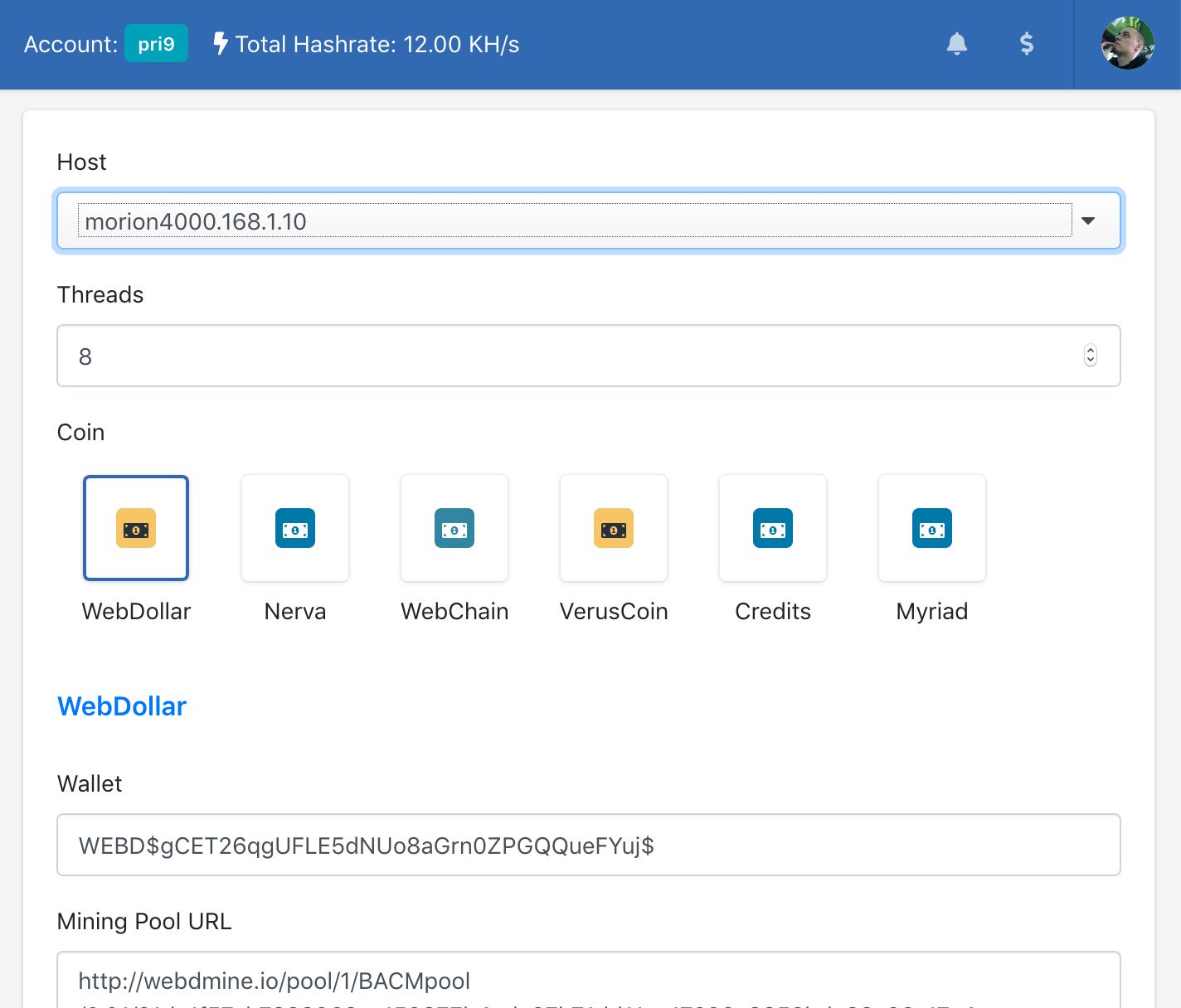This screenshot has height=1008, width=1181.
Task: Open the Host dropdown arrow
Action: tap(1088, 220)
